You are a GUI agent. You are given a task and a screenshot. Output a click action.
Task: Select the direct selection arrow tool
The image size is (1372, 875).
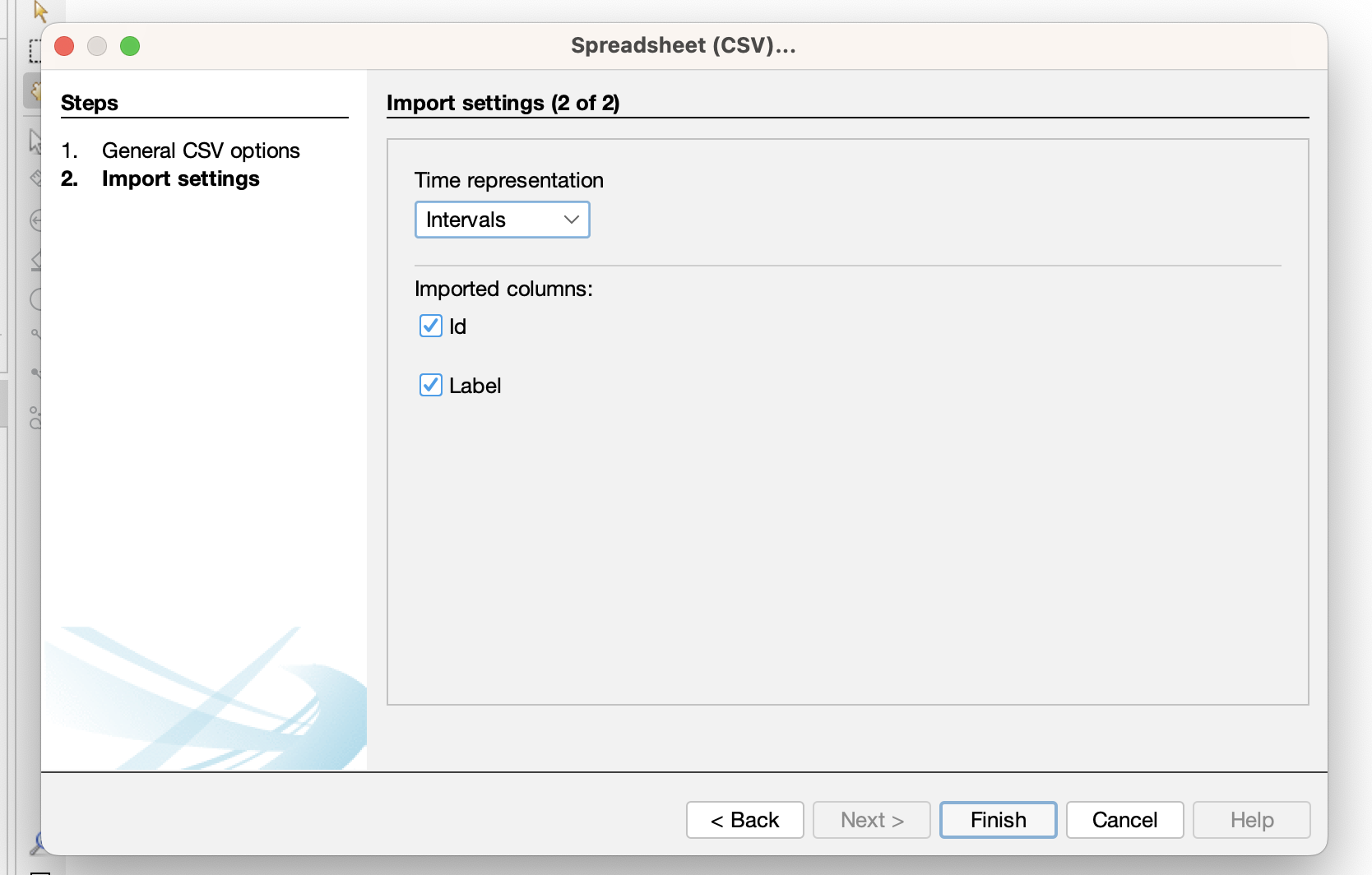pos(39,11)
